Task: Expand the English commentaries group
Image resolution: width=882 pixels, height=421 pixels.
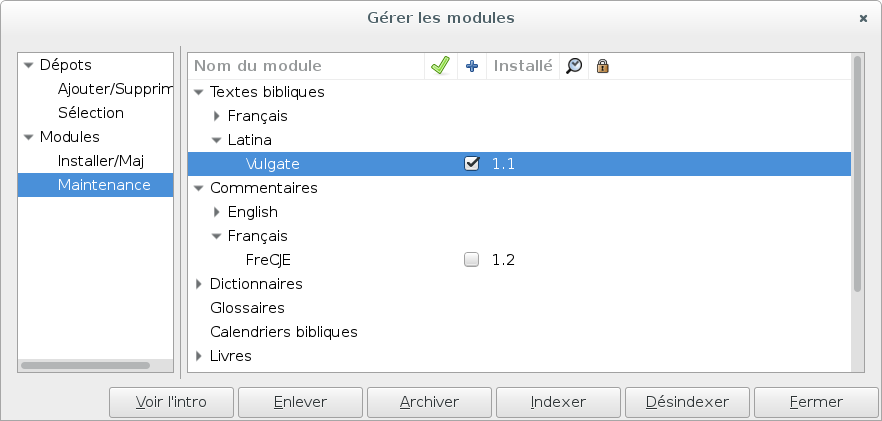Action: 217,212
